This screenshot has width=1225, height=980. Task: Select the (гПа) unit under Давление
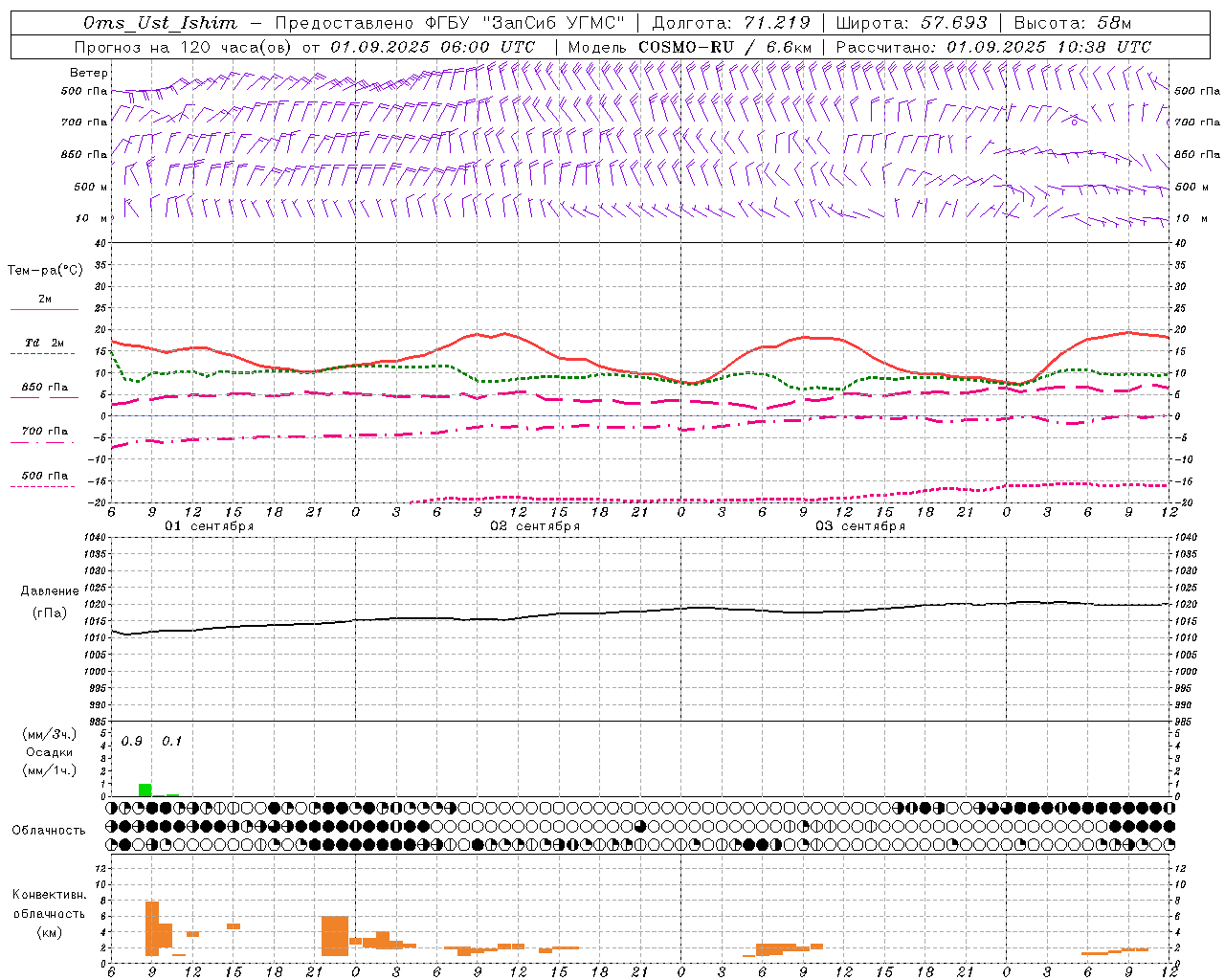[x=50, y=612]
